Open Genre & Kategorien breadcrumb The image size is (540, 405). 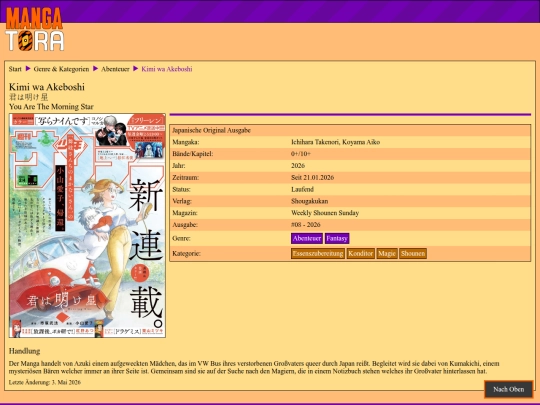(61, 69)
